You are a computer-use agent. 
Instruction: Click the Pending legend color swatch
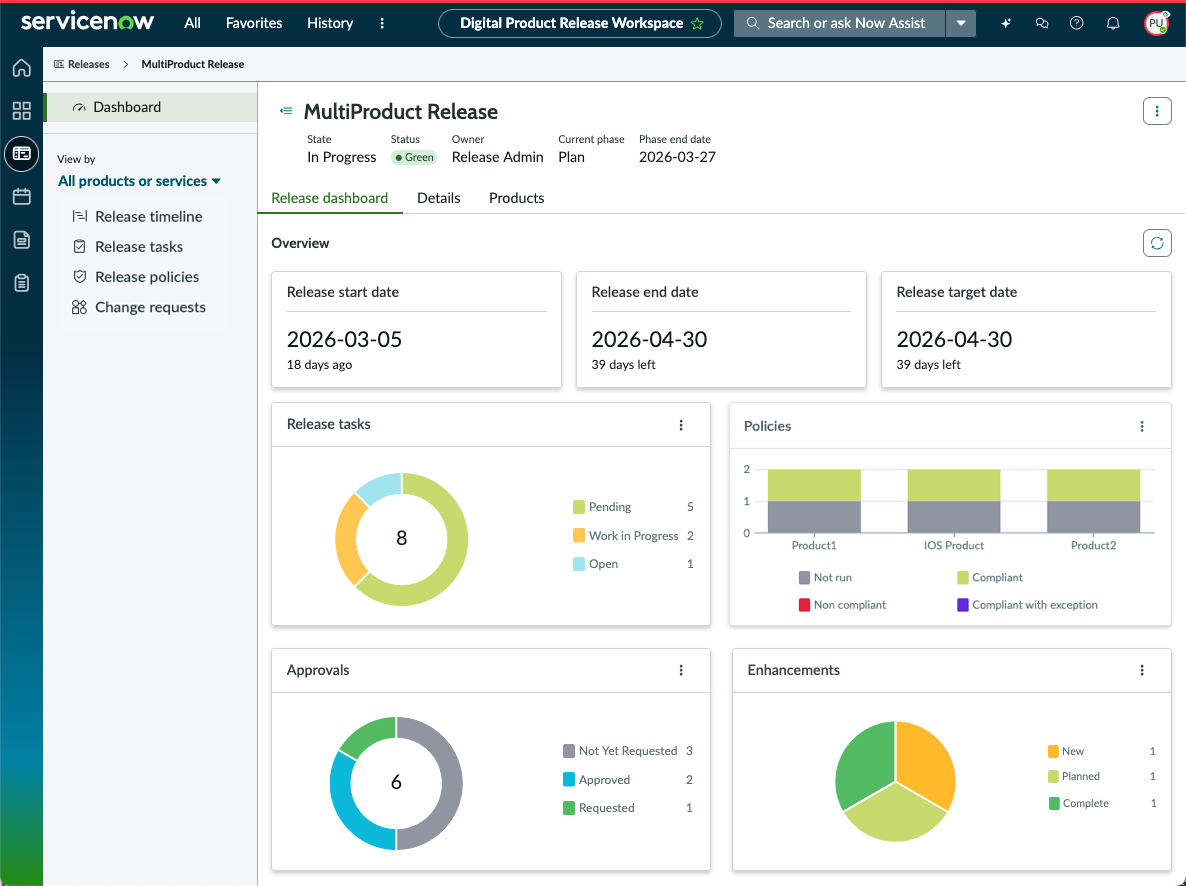pyautogui.click(x=579, y=507)
